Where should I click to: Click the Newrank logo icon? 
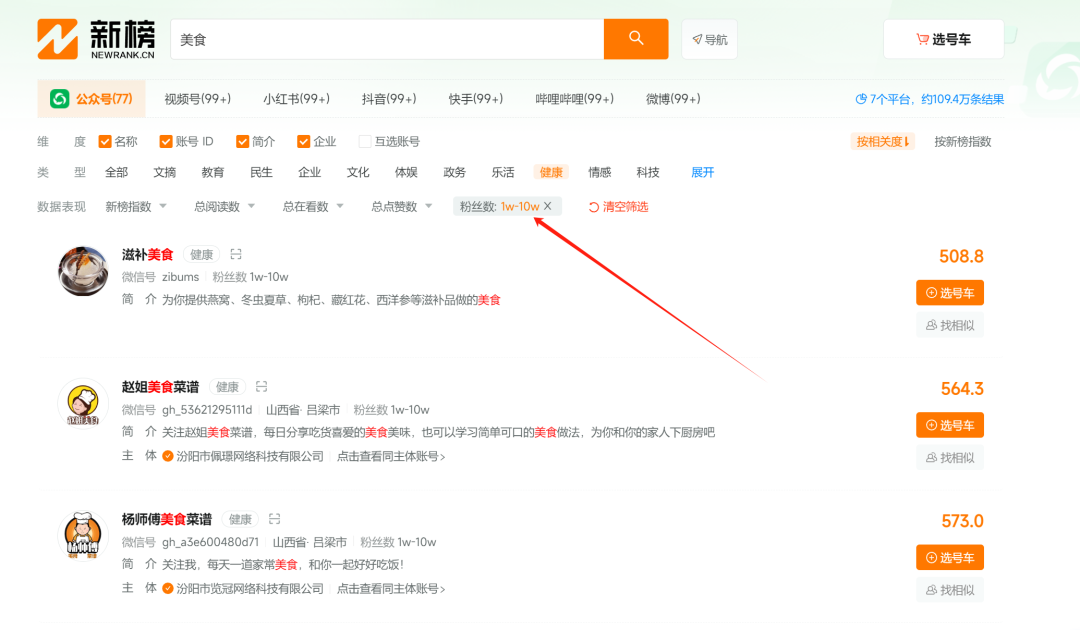point(57,39)
